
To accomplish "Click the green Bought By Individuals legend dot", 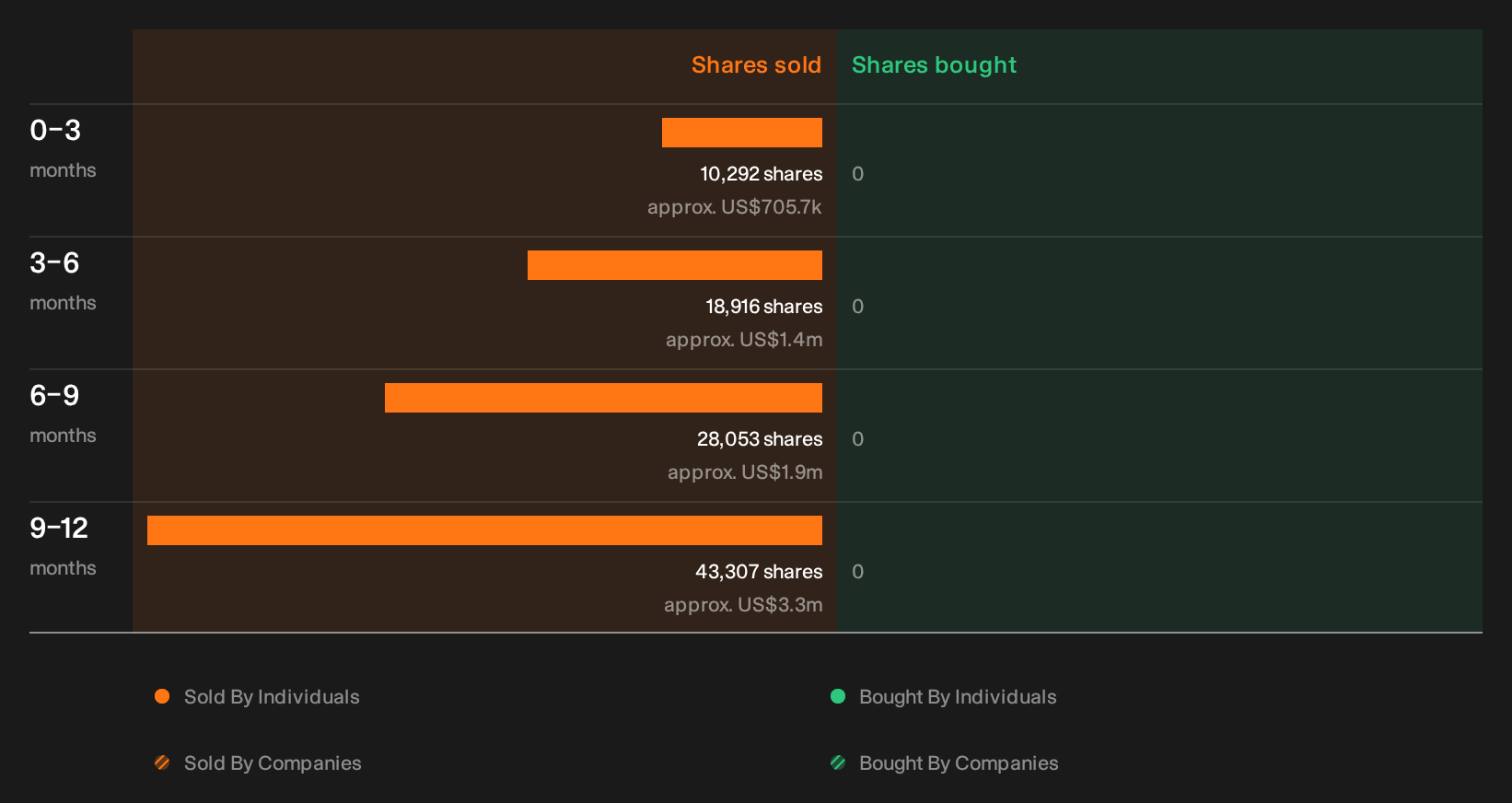I will pyautogui.click(x=838, y=696).
